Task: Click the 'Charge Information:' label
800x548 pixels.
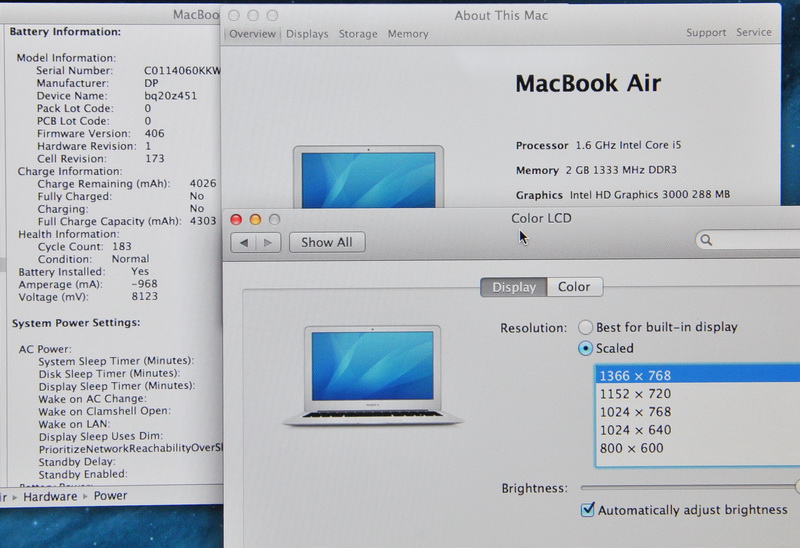Action: [70, 171]
